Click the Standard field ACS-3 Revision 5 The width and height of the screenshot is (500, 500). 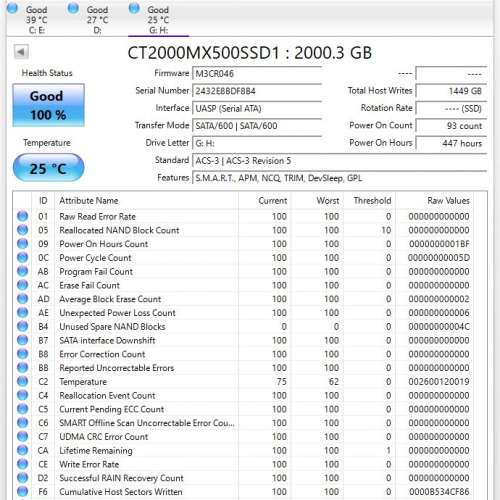340,161
